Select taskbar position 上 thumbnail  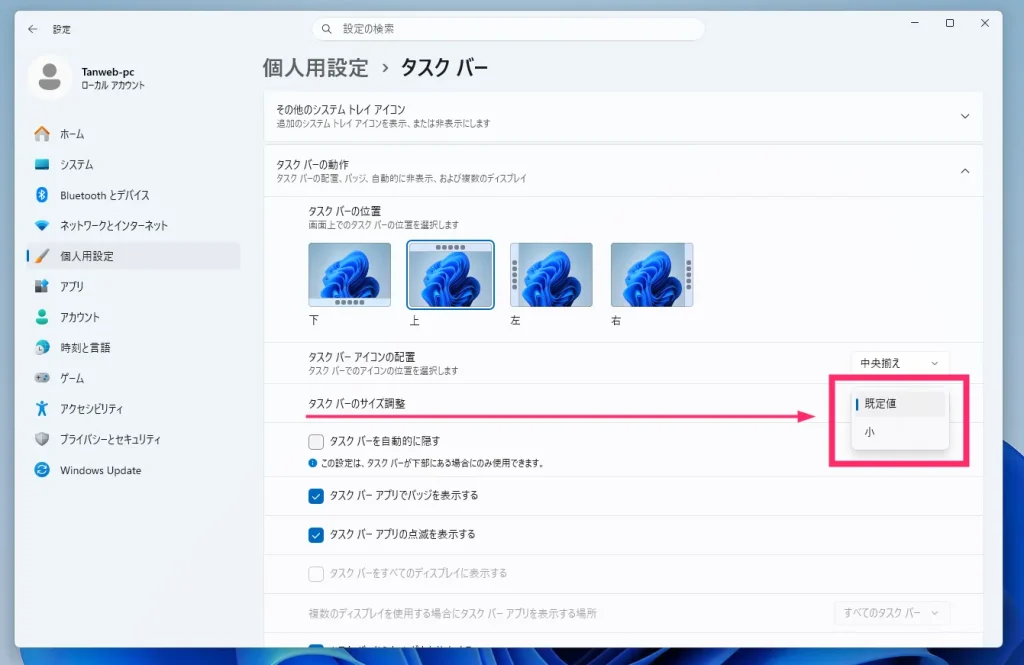click(x=451, y=275)
